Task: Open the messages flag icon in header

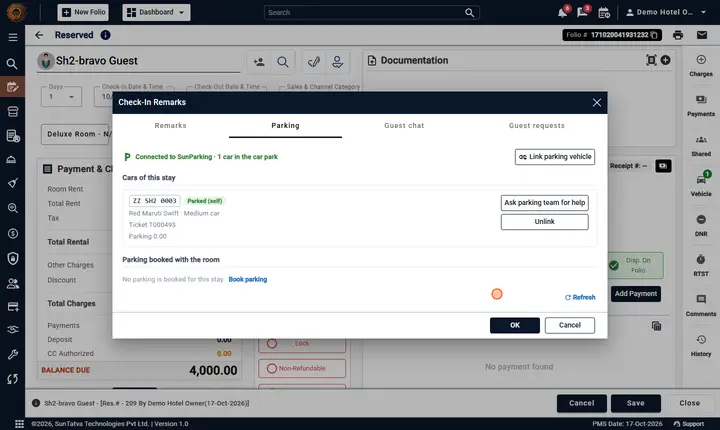Action: click(x=582, y=12)
